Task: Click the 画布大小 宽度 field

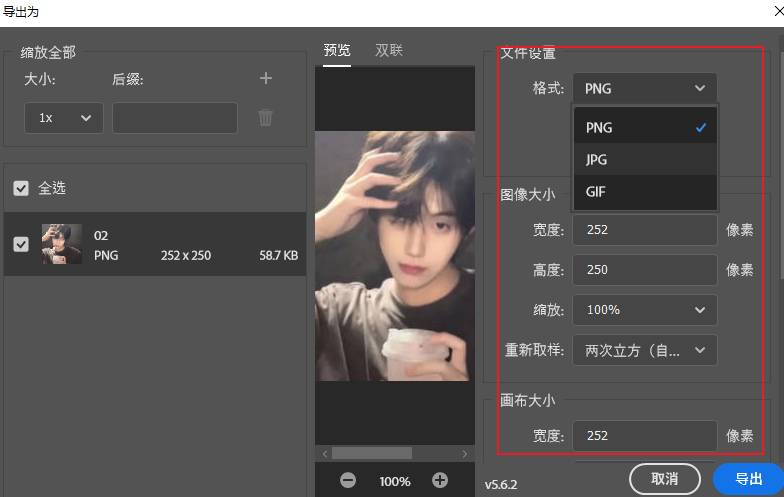Action: pos(644,436)
